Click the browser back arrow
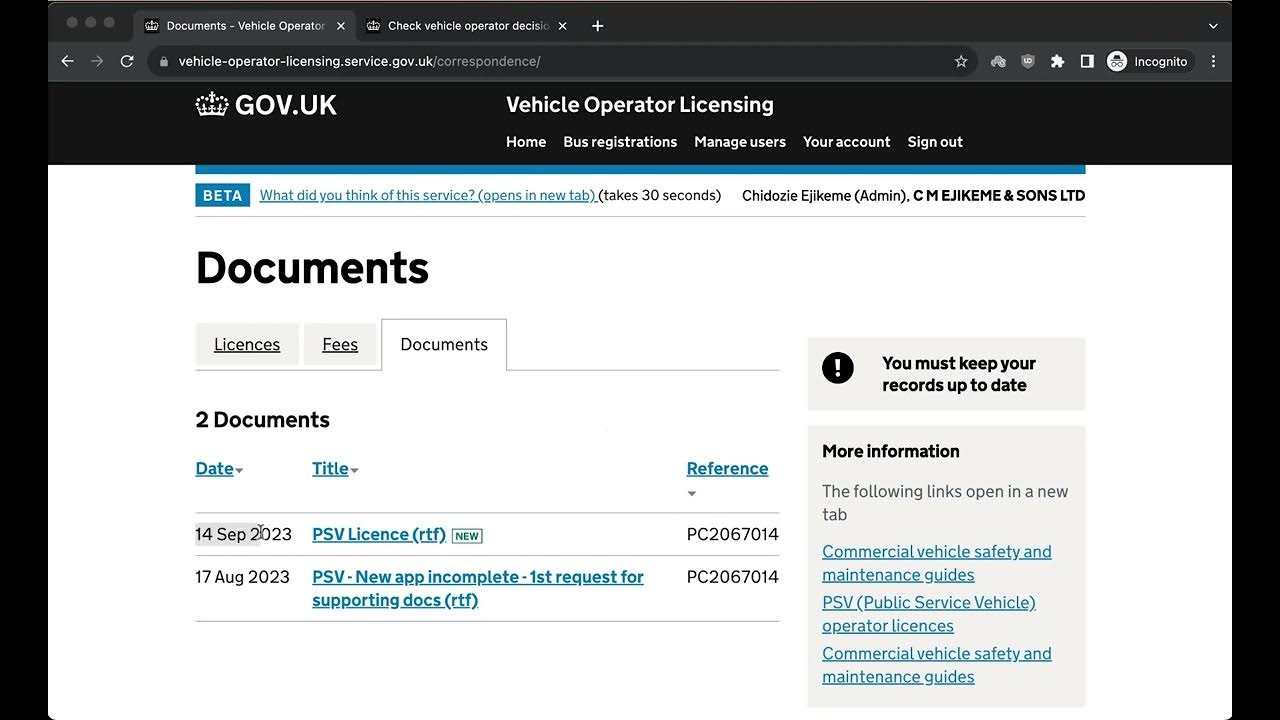 [68, 61]
